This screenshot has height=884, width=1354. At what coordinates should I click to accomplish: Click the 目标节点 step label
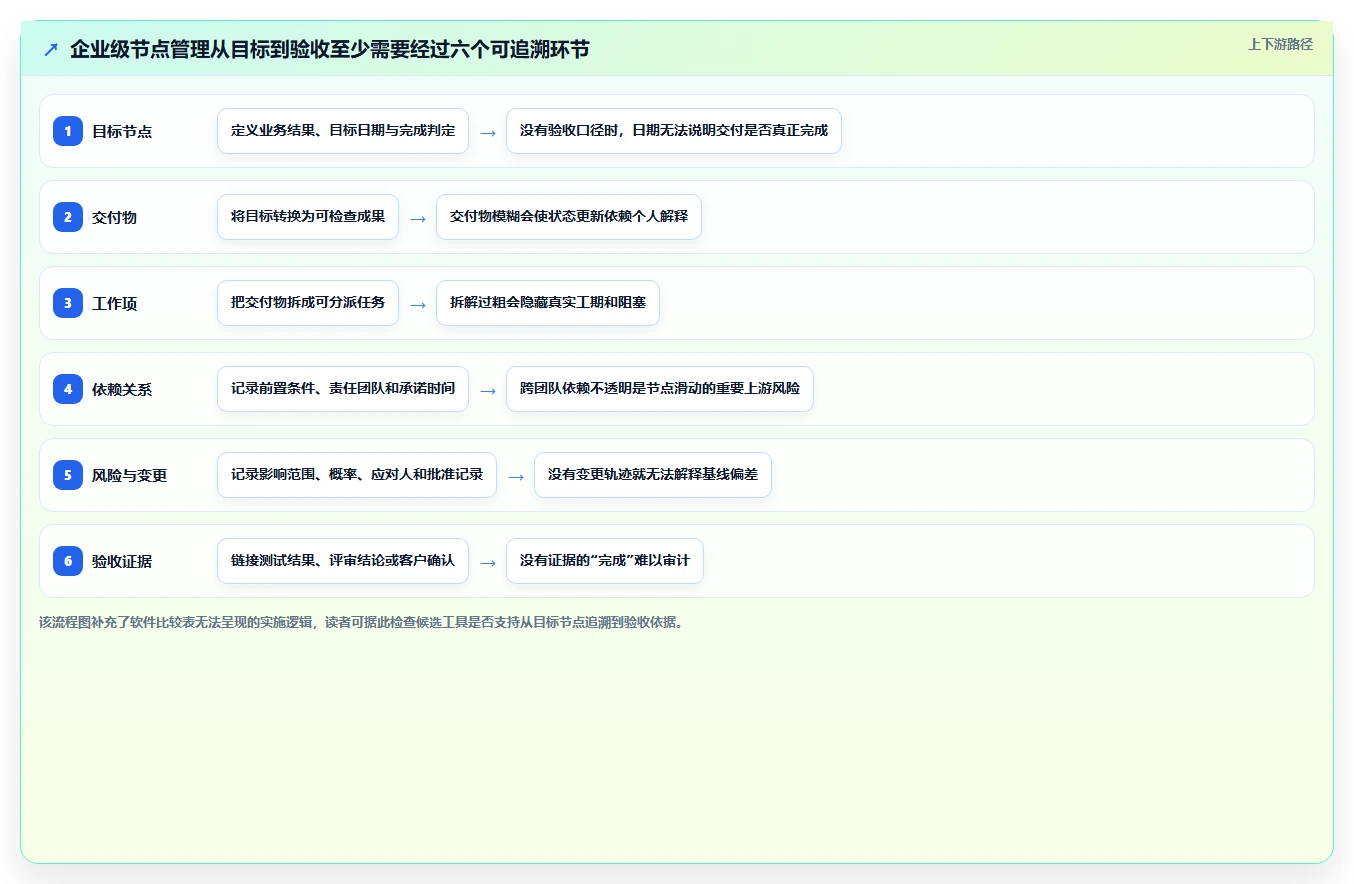[122, 131]
